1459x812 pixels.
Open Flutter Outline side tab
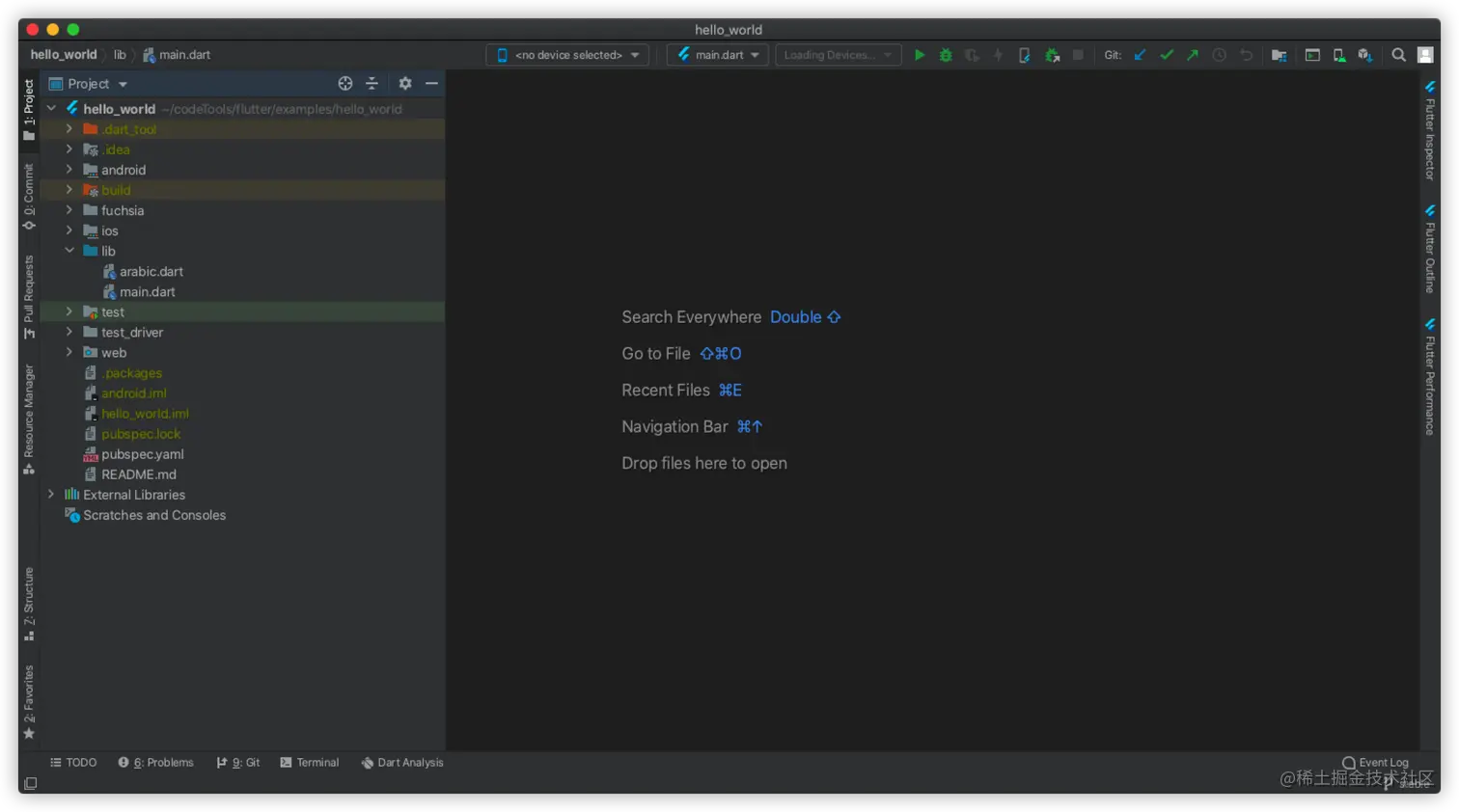[1430, 249]
